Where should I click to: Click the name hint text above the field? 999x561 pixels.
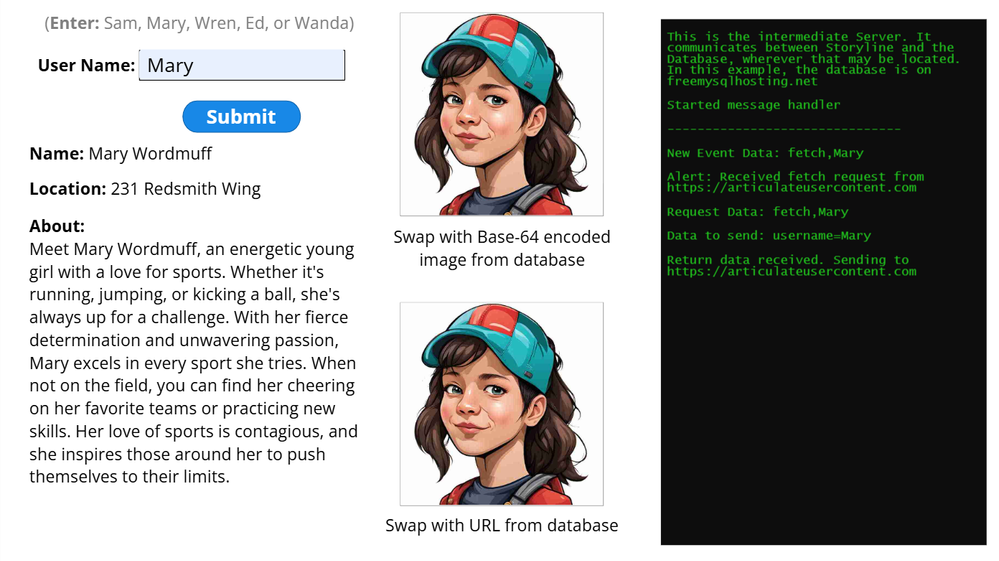(x=199, y=23)
